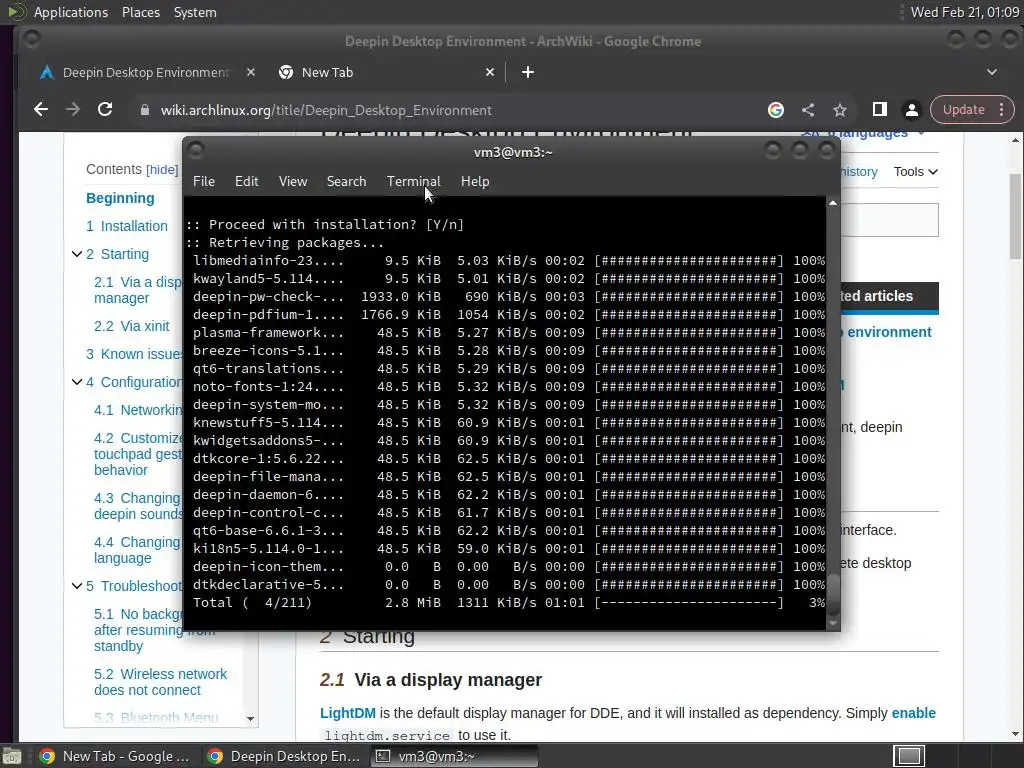This screenshot has width=1024, height=768.
Task: Click Chrome forward navigation arrow
Action: 72,110
